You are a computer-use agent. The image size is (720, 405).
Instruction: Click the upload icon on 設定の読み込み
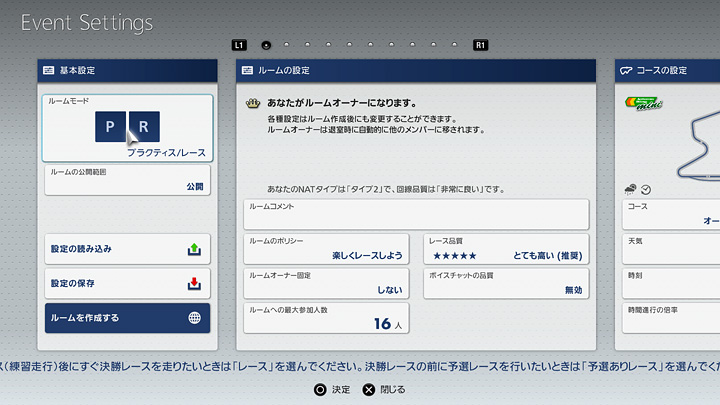tap(195, 249)
